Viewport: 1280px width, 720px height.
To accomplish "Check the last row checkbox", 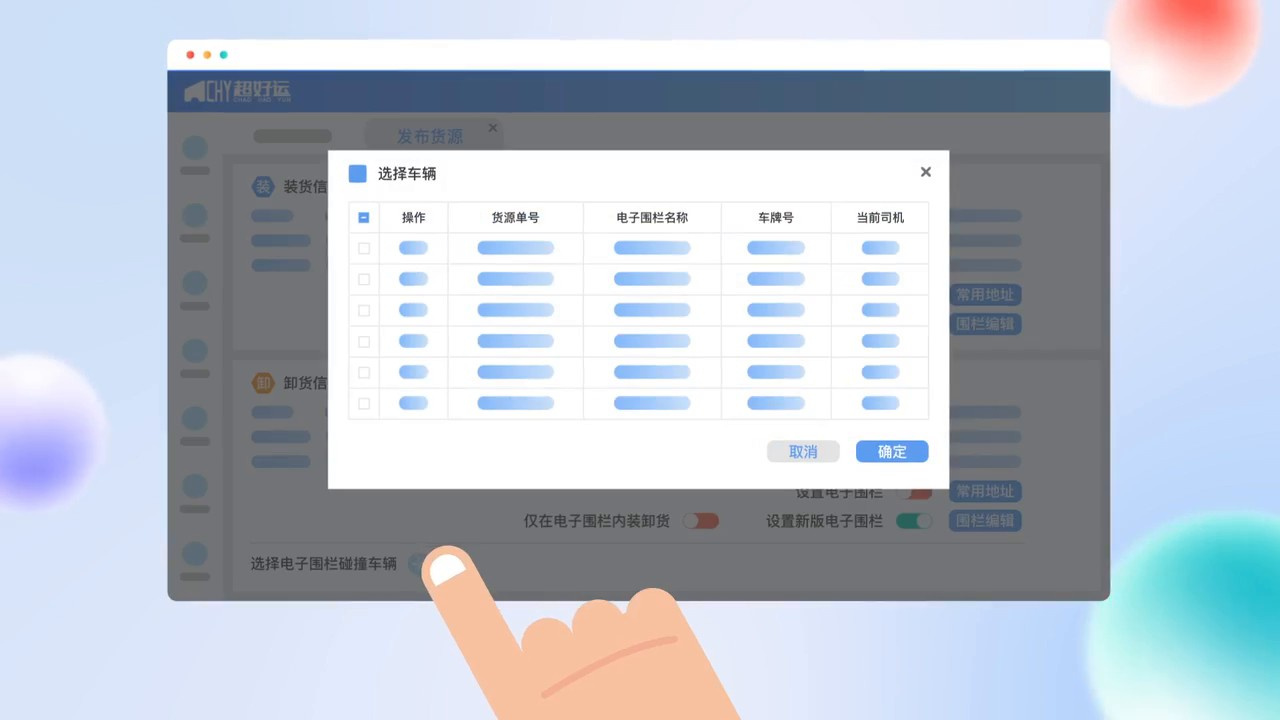I will (x=364, y=404).
